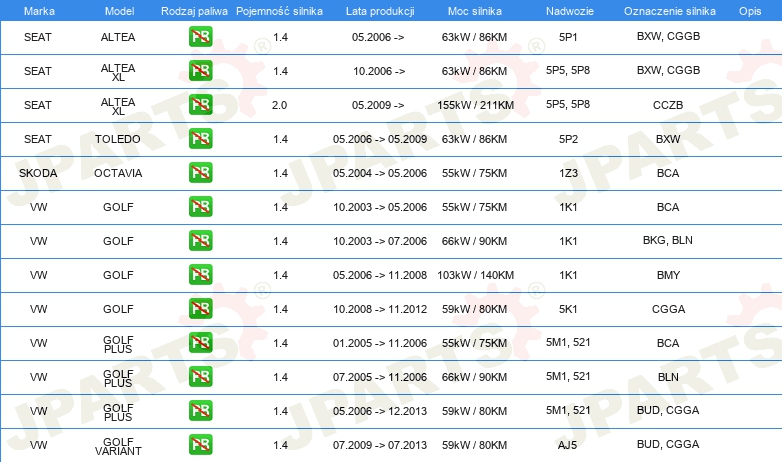Click the Marka column header
Screen dimensions: 782x462
point(39,11)
